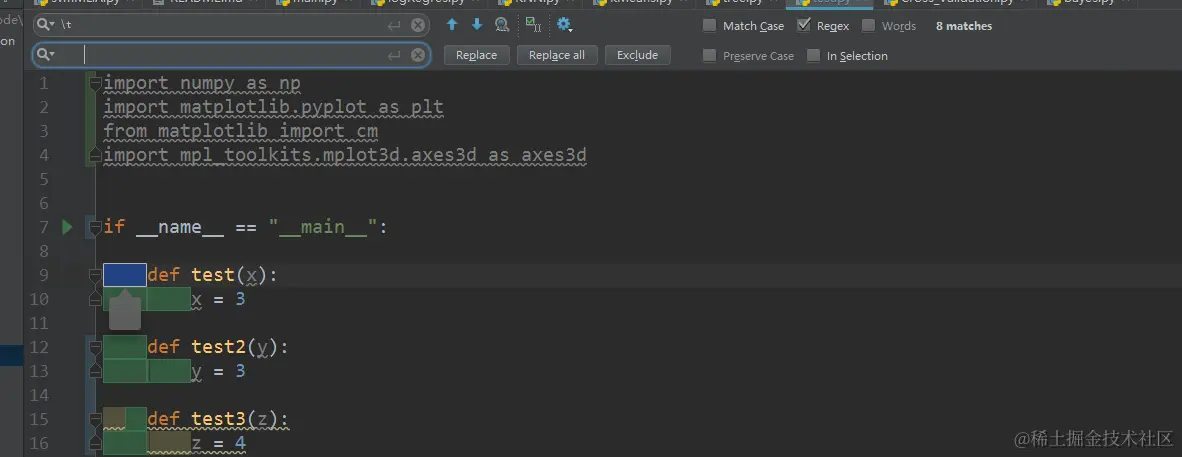The image size is (1182, 457).
Task: Click line number 11 in the gutter
Action: pyautogui.click(x=38, y=323)
